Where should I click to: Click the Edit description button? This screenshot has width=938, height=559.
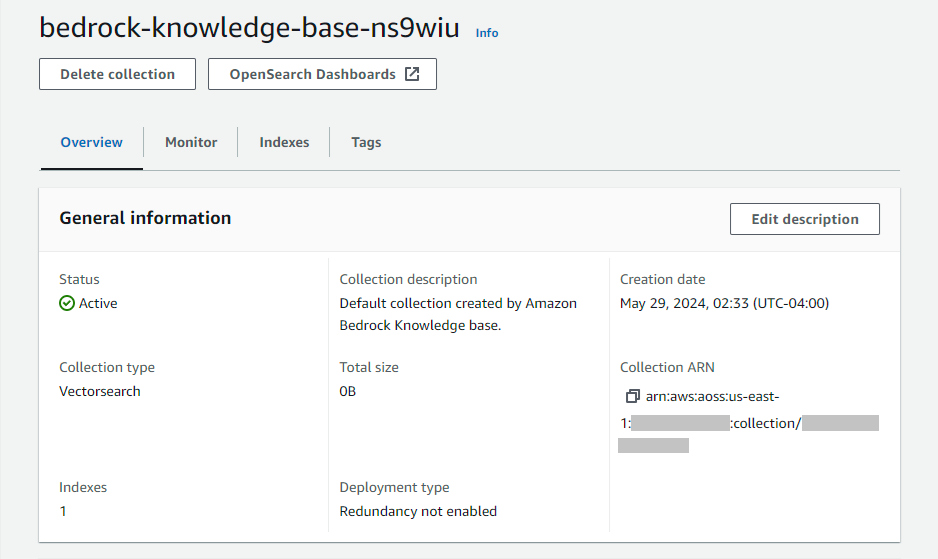pyautogui.click(x=805, y=219)
